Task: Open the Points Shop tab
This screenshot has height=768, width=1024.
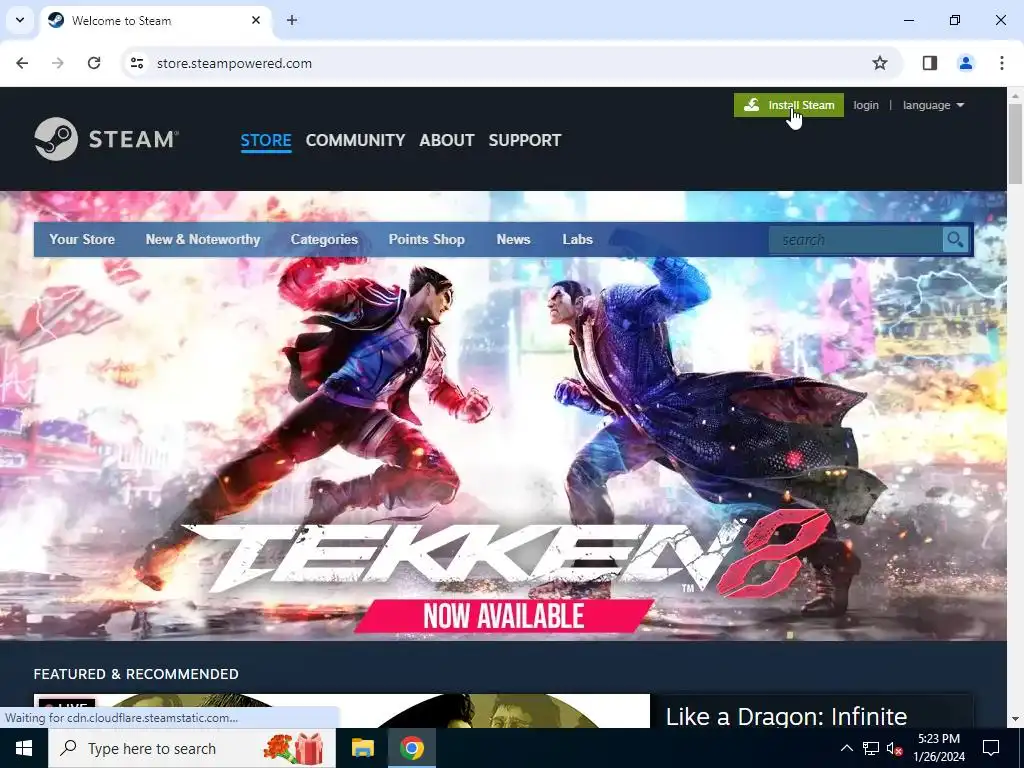Action: [426, 240]
